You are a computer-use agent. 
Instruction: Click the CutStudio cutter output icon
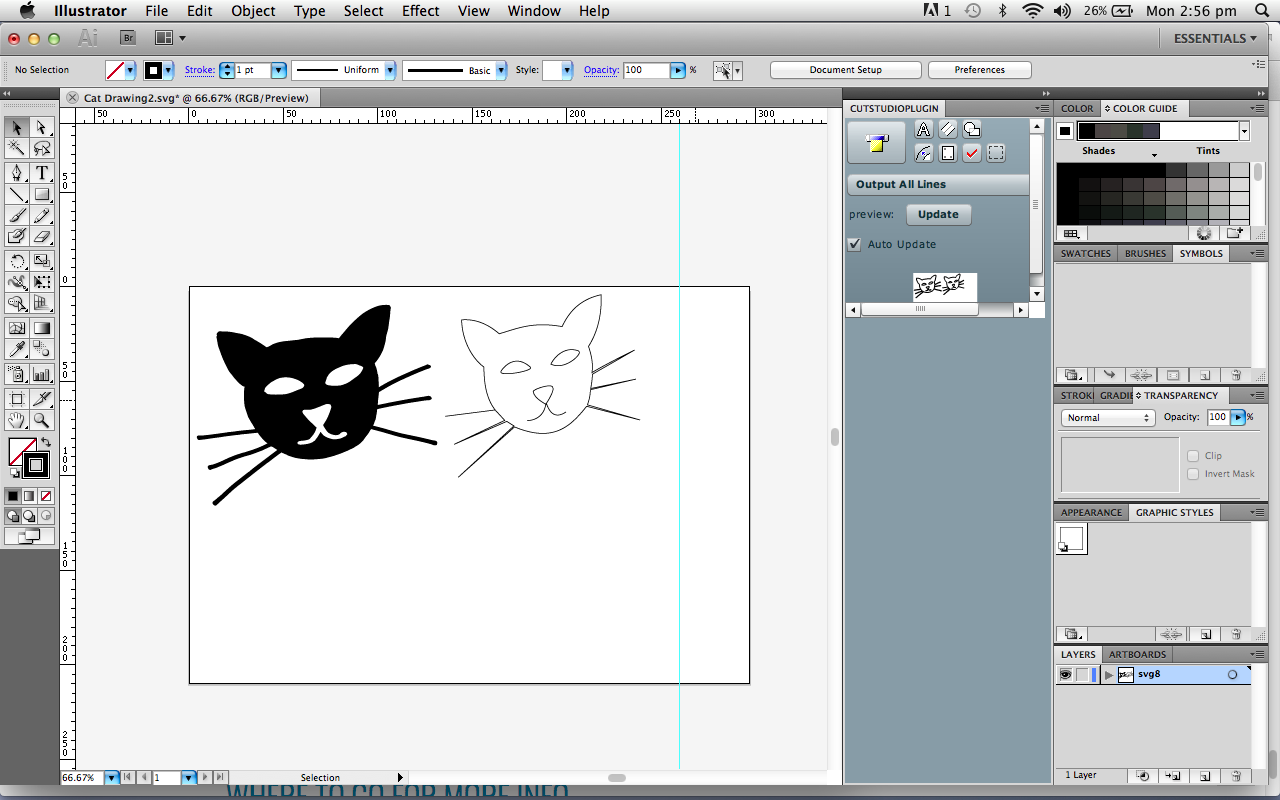[876, 142]
